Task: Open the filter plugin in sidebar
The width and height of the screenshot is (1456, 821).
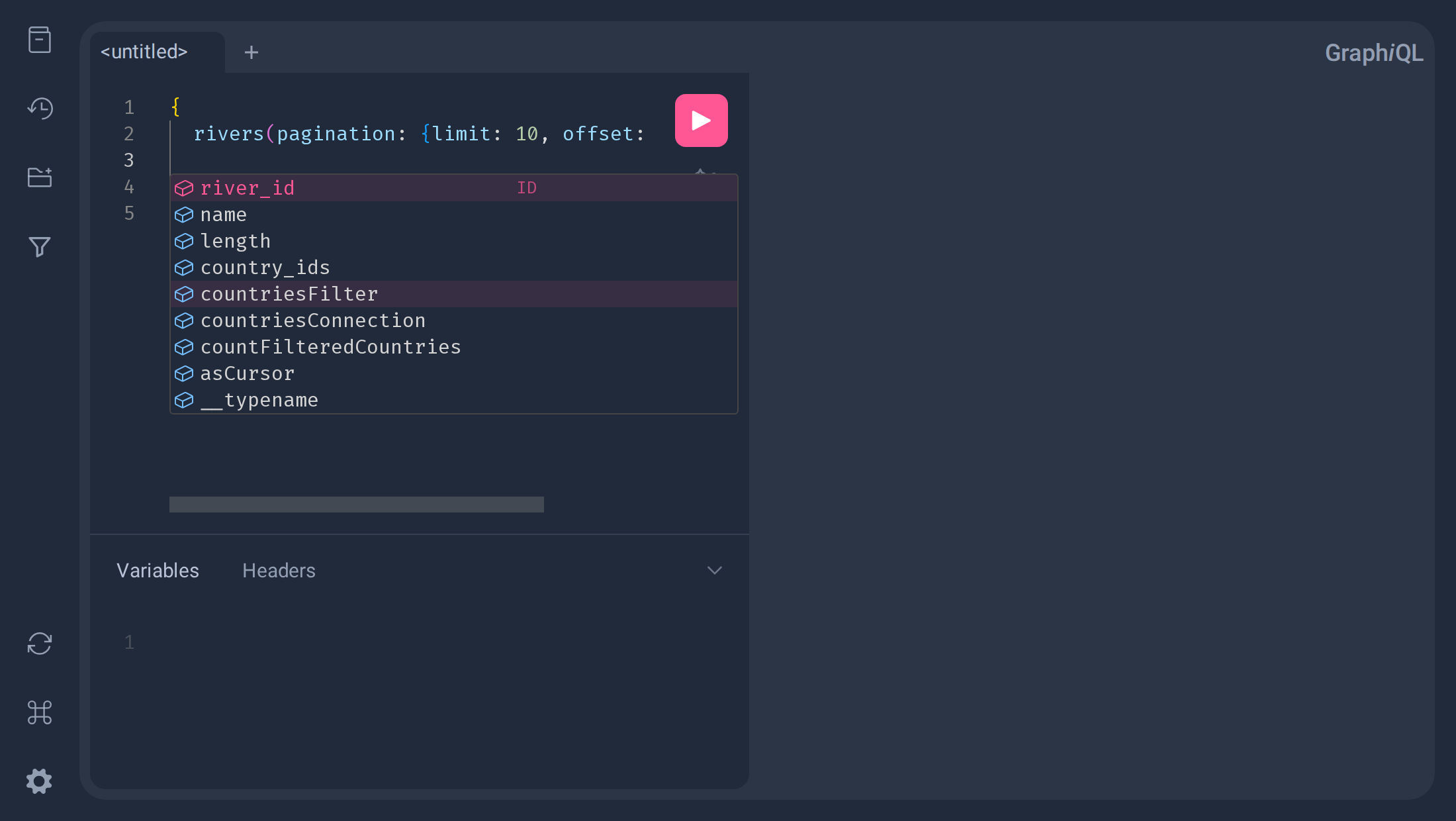Action: 40,246
